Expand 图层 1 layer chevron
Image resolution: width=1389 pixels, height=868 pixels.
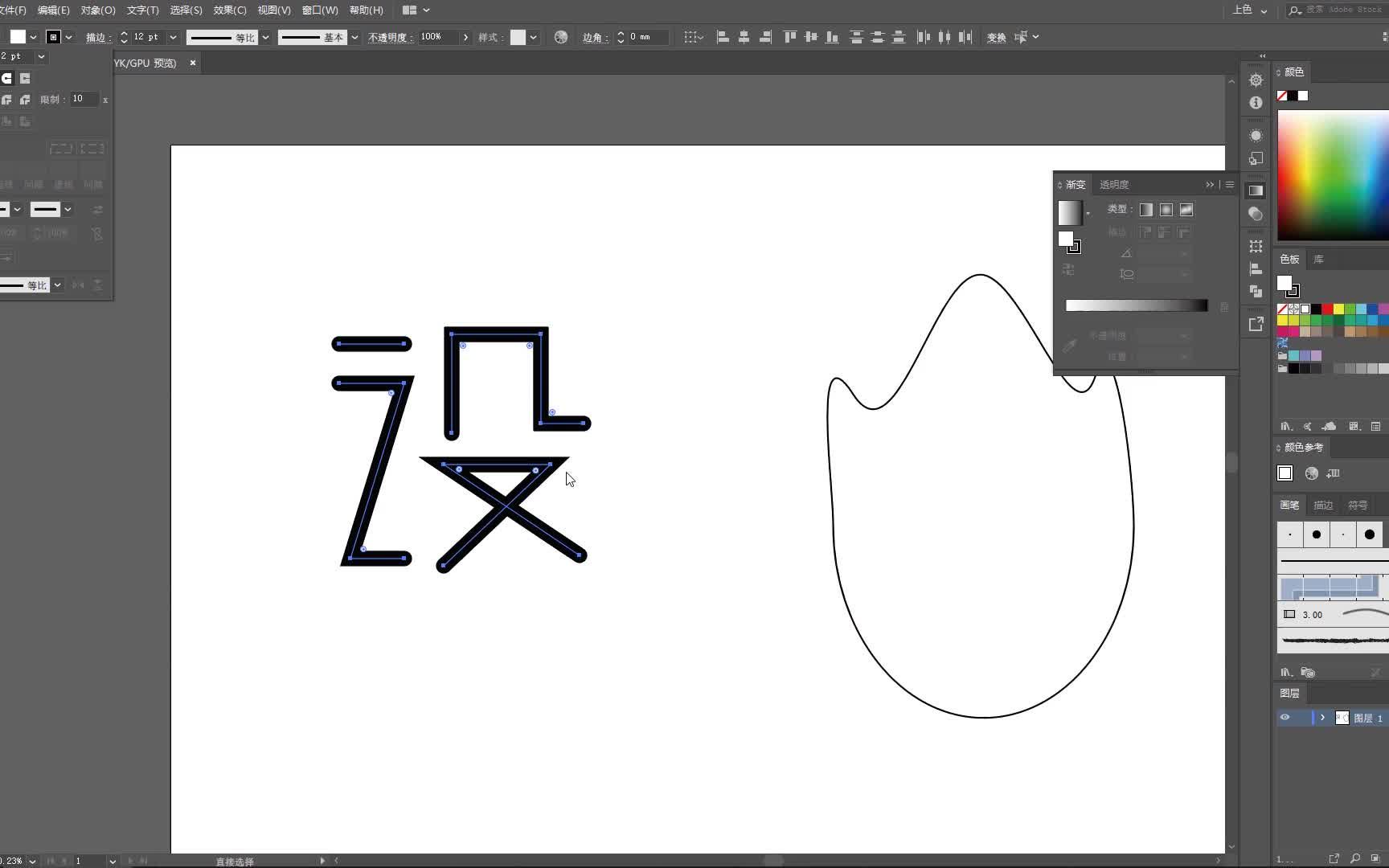1322,718
